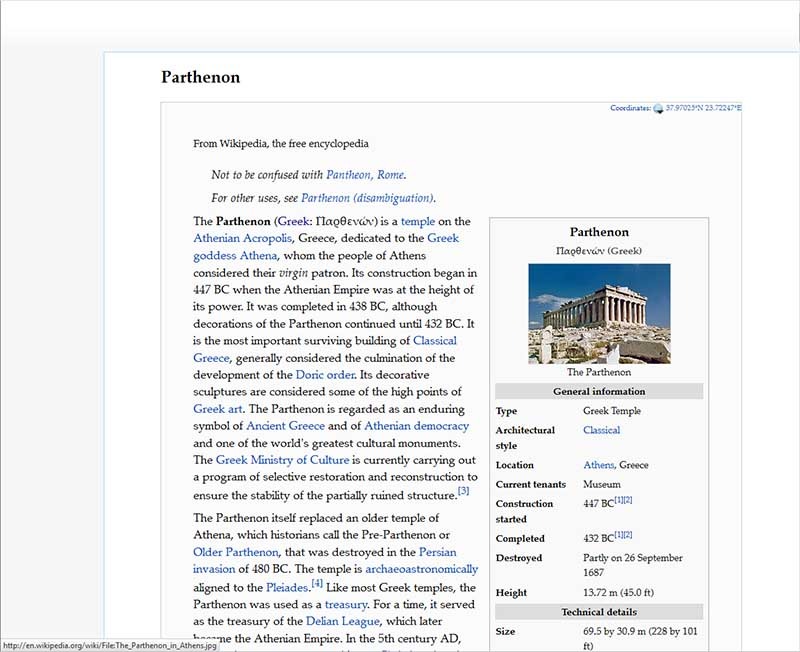Click the 'Greek Temple' type value
This screenshot has height=652, width=800.
coord(612,411)
